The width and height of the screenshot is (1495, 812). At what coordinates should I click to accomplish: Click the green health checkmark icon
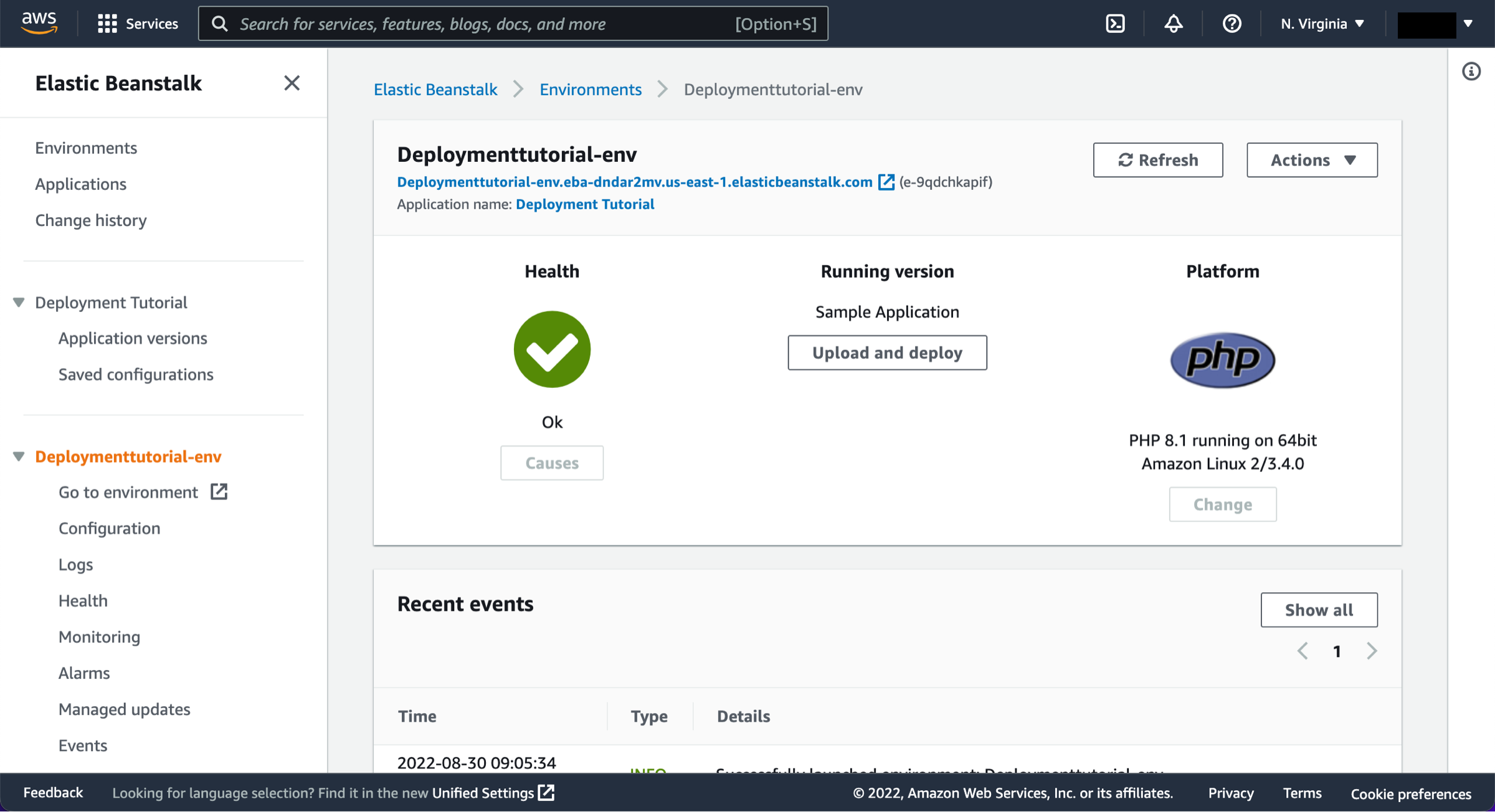click(x=552, y=349)
